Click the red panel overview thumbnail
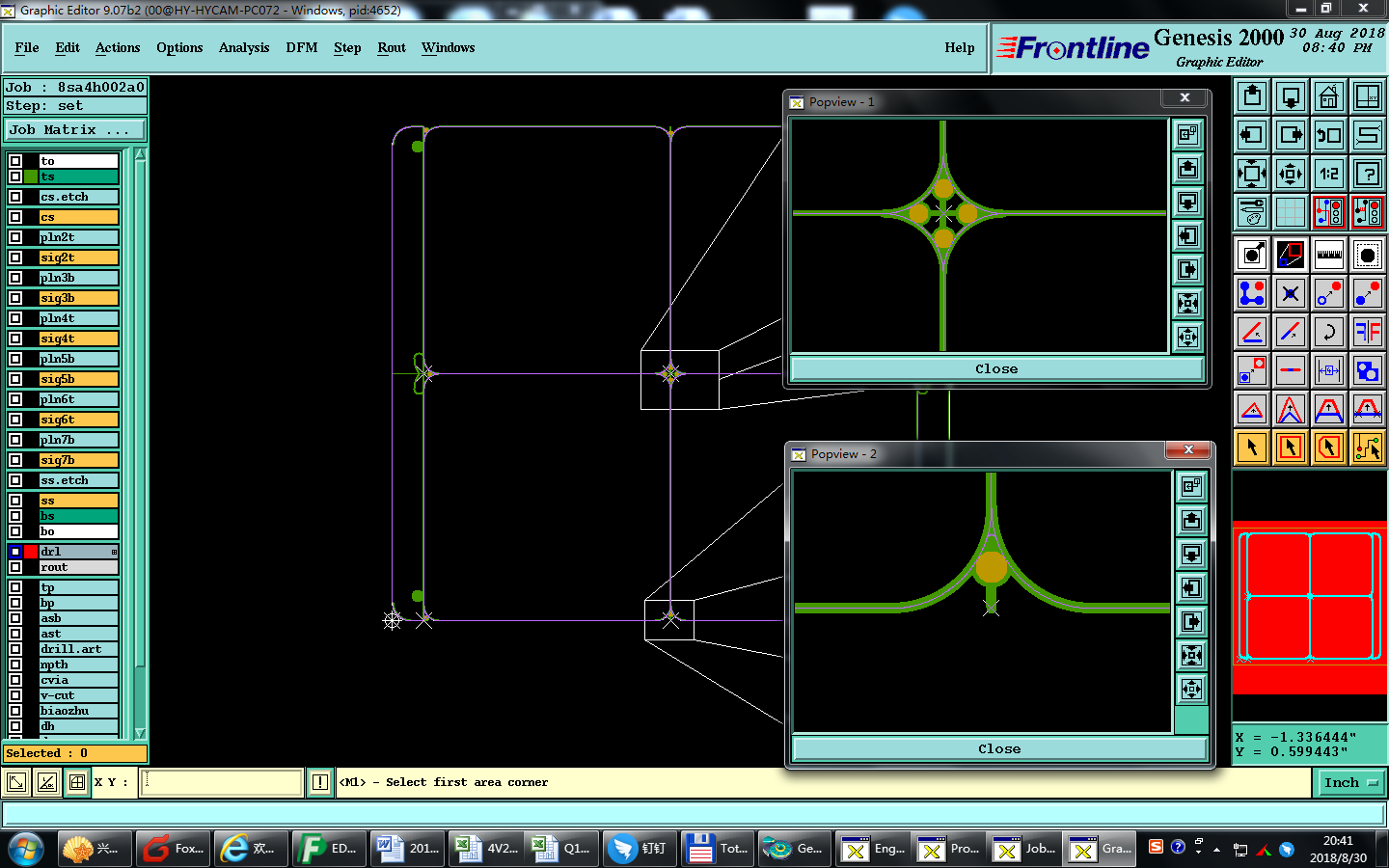Screen dimensions: 1389x868 (x=1310, y=608)
